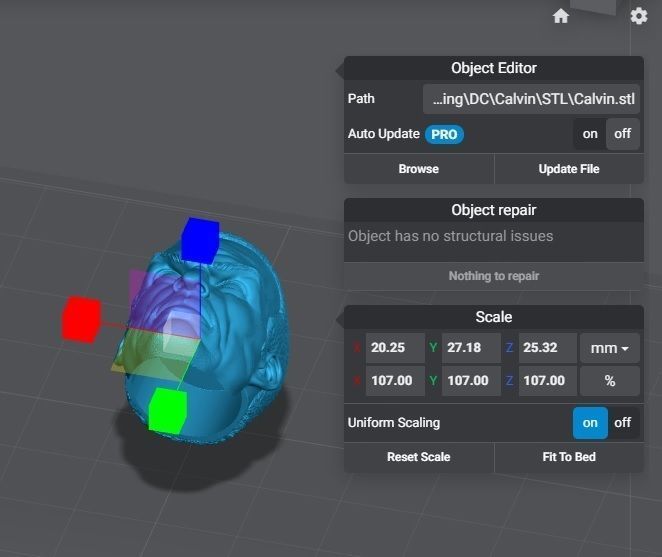The image size is (662, 557).
Task: Click the Reset Scale button
Action: coord(418,457)
